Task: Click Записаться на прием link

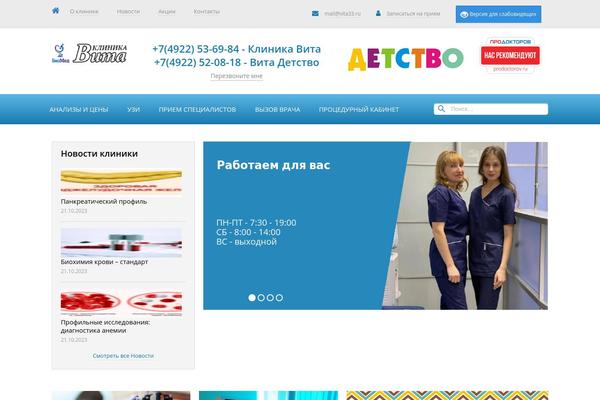Action: [x=413, y=13]
